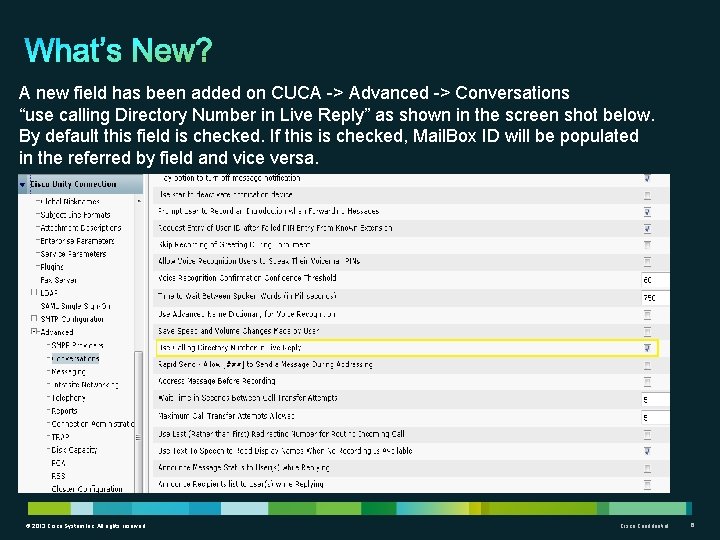Uncheck Request Entry of User ID checkbox
This screenshot has width=720, height=540.
click(647, 228)
